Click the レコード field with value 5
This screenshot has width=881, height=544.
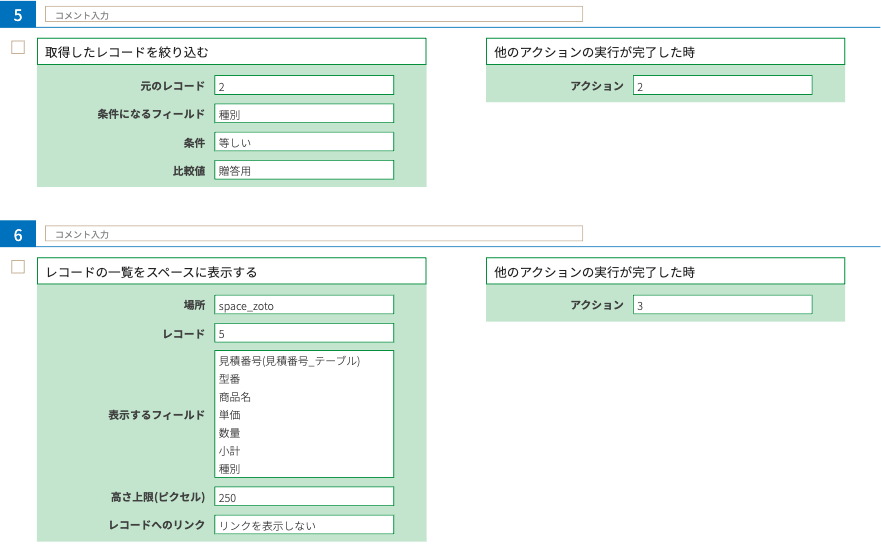[304, 333]
